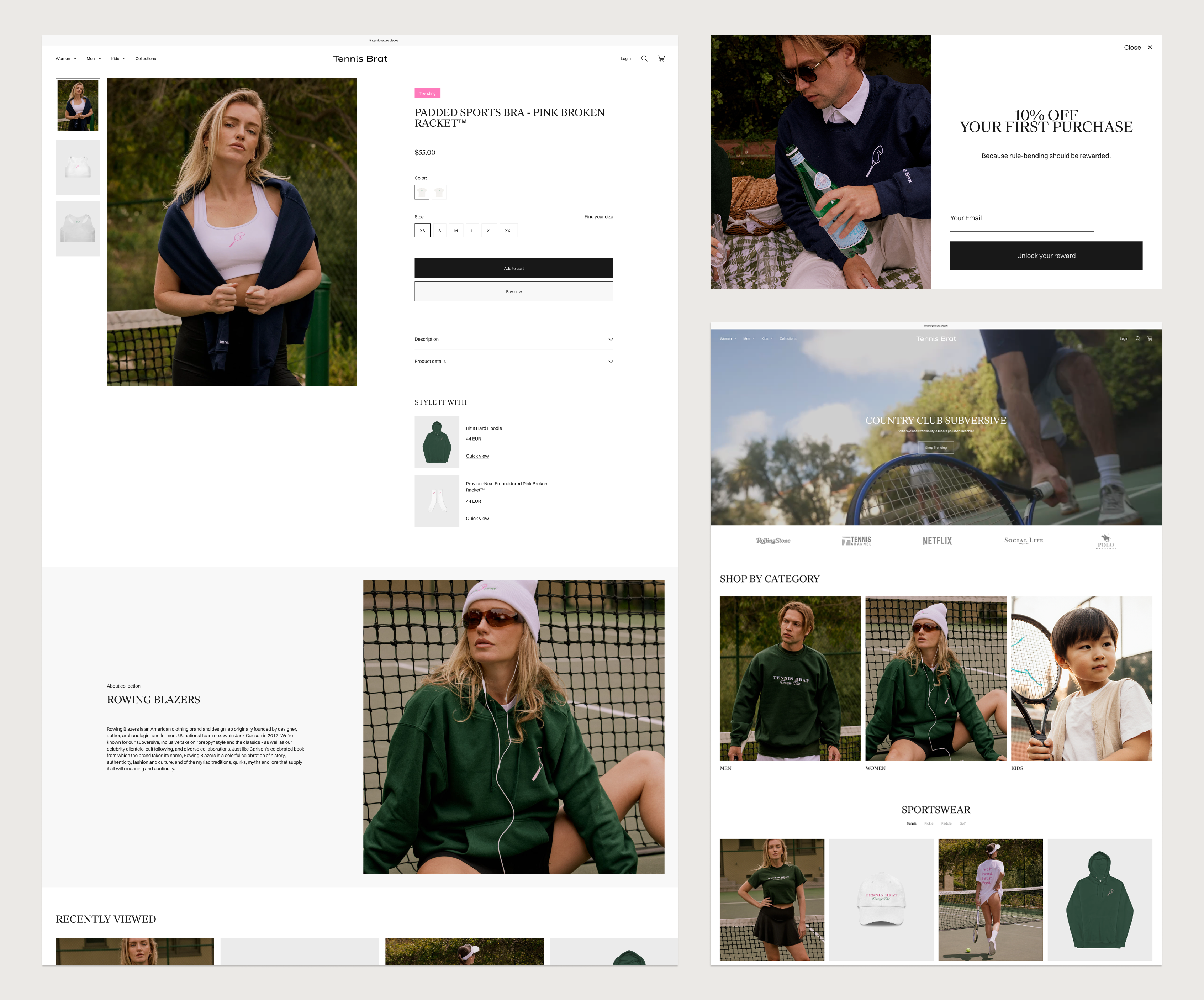Viewport: 1204px width, 1000px height.
Task: Expand the Product details section
Action: tap(514, 361)
